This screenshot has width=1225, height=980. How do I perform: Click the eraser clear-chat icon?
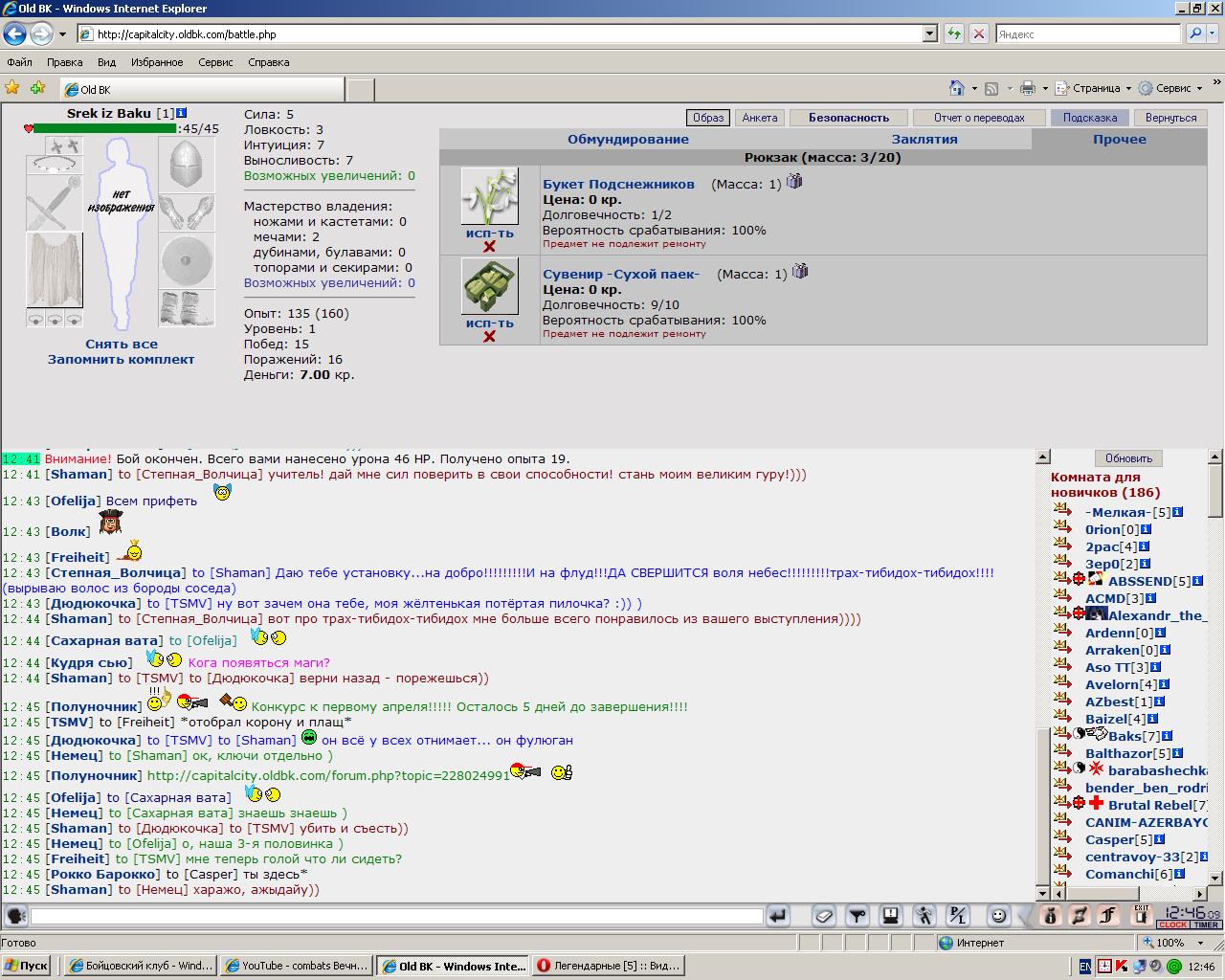coord(824,916)
